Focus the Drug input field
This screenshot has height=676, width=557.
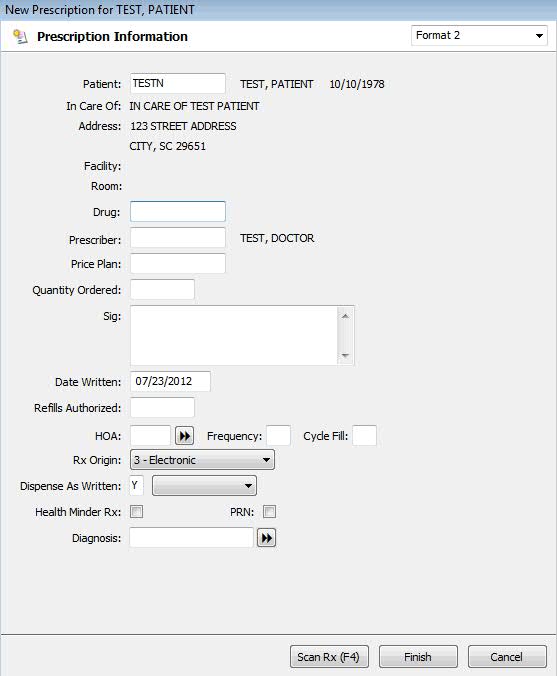(x=178, y=211)
